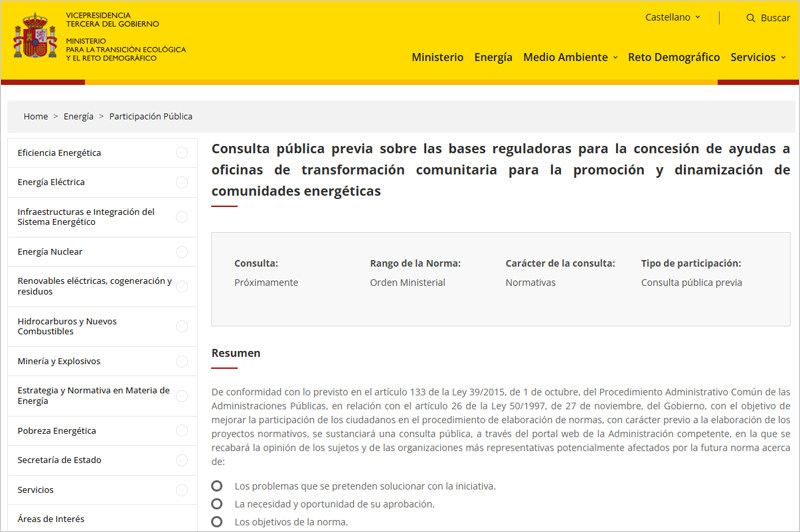Expand Minería y Explosivos chevron circle

tap(182, 361)
